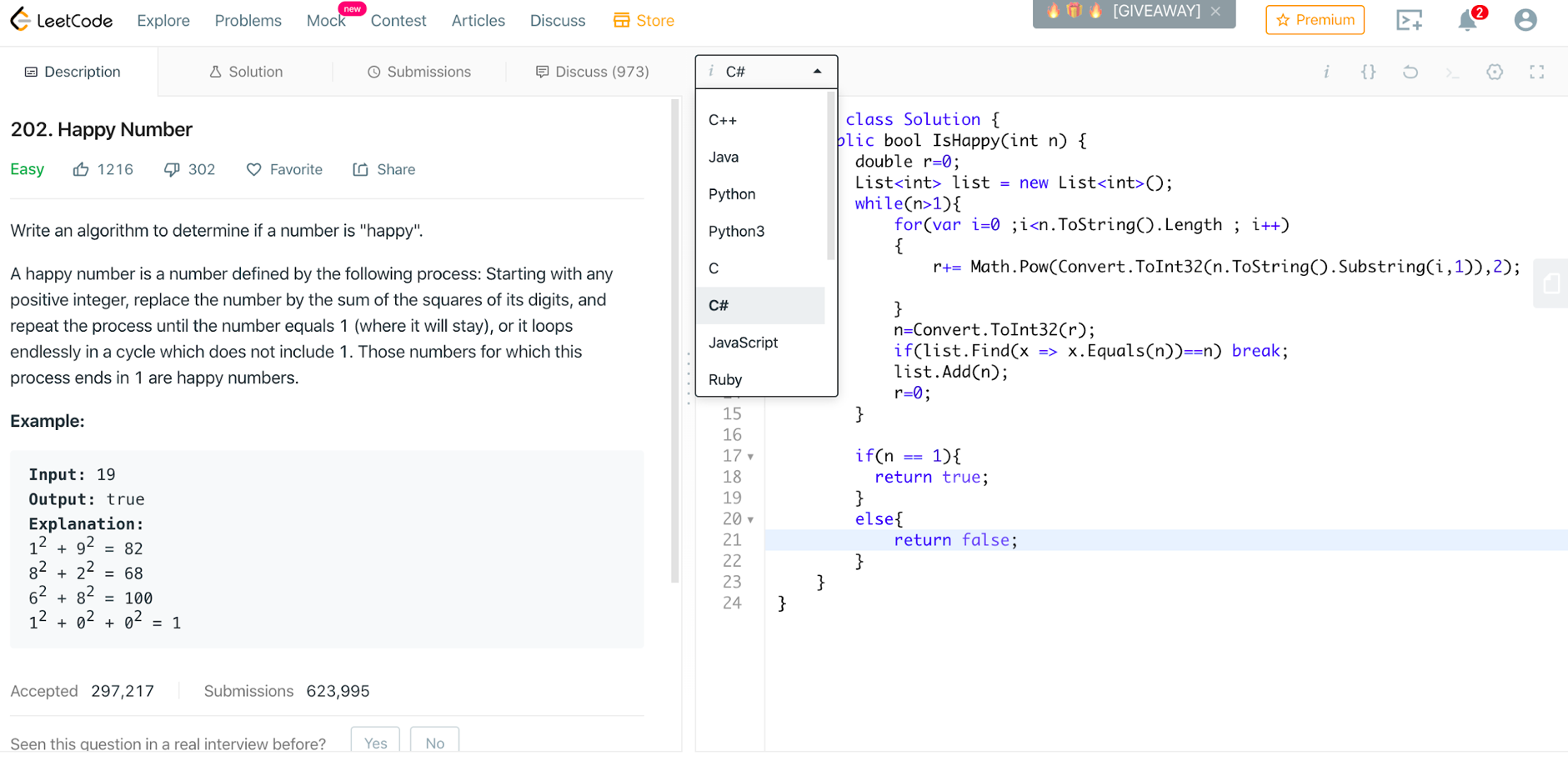This screenshot has width=1568, height=761.
Task: Answer No to the interview question
Action: [434, 743]
